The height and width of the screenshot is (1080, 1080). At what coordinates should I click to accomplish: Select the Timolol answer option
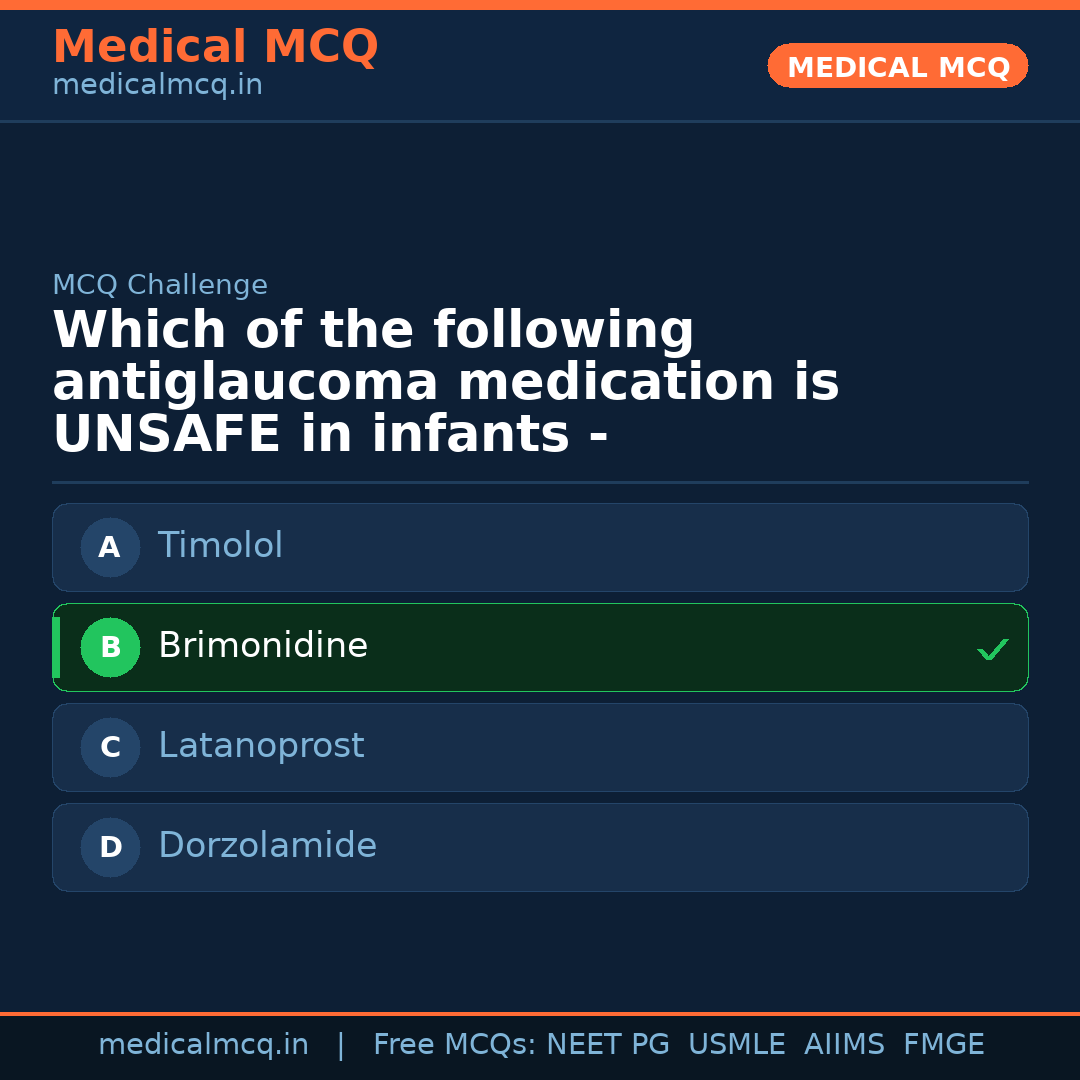click(x=540, y=547)
